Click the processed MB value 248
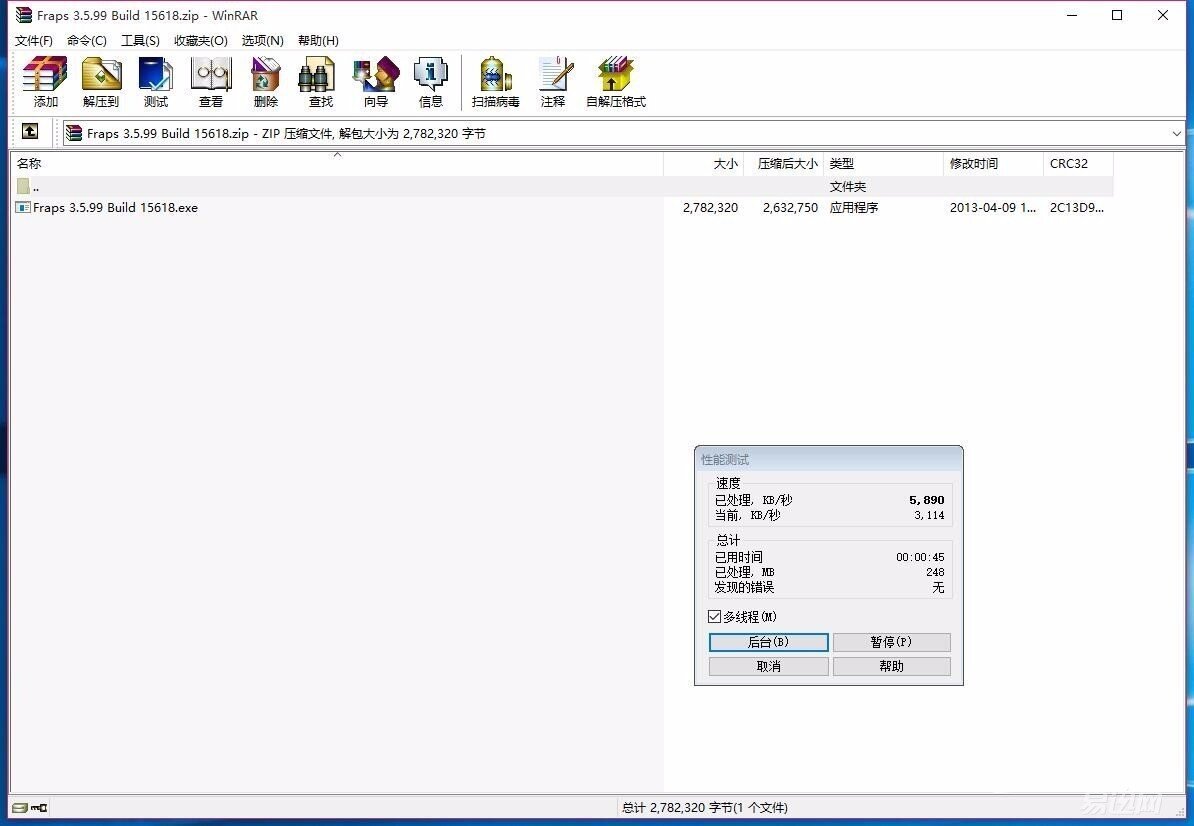This screenshot has height=826, width=1194. coord(935,572)
